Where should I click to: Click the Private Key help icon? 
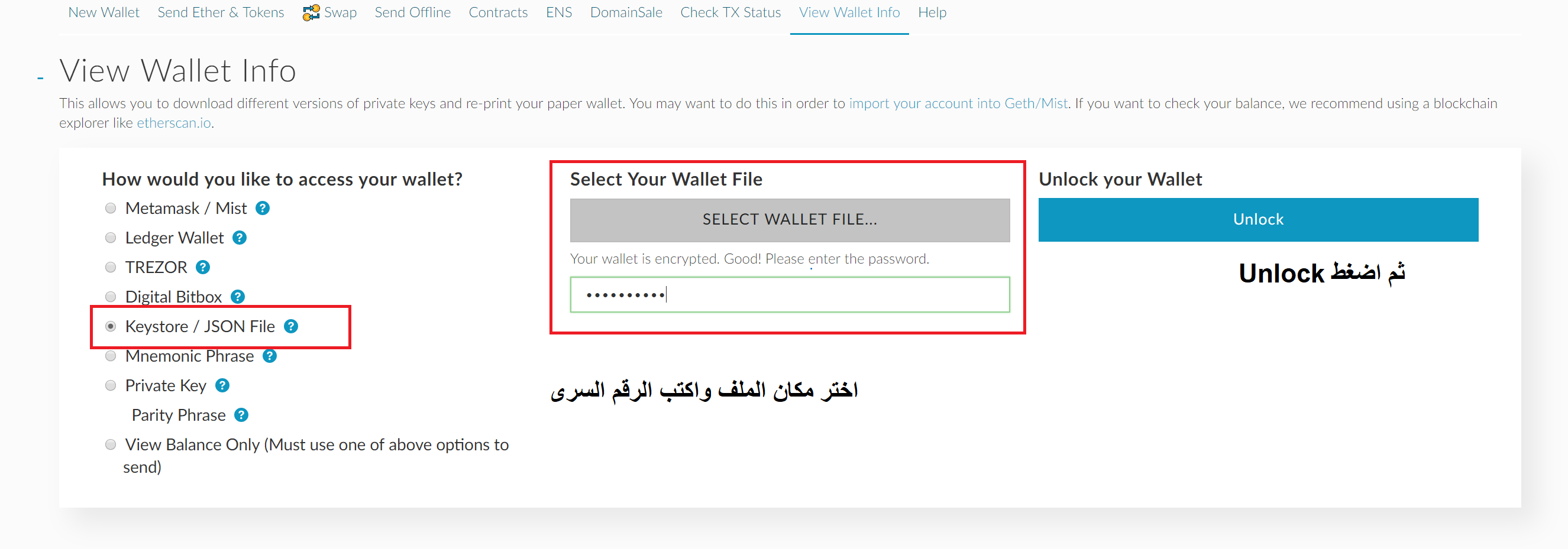pyautogui.click(x=222, y=385)
